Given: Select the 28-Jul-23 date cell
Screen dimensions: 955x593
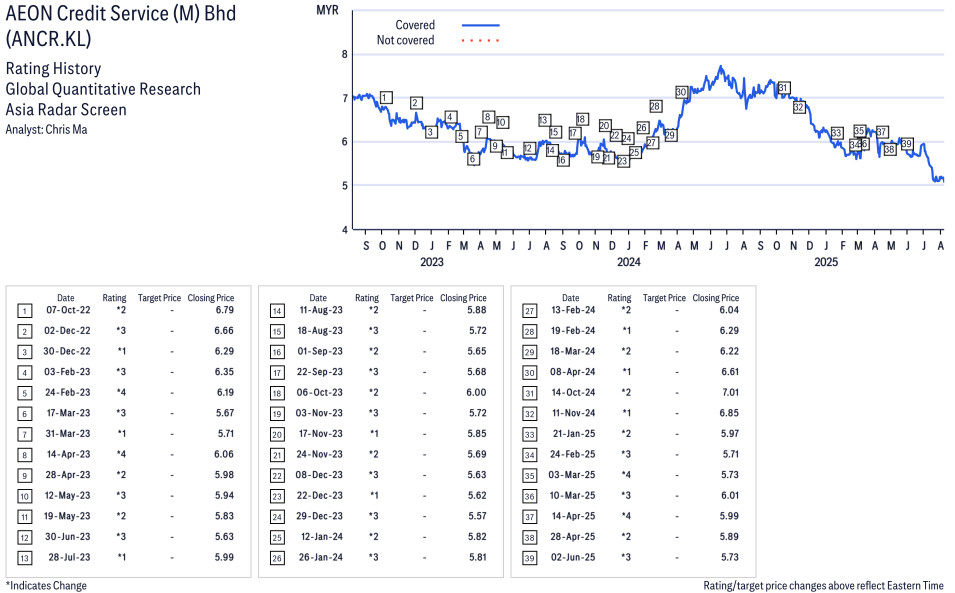Looking at the screenshot, I should coord(69,557).
